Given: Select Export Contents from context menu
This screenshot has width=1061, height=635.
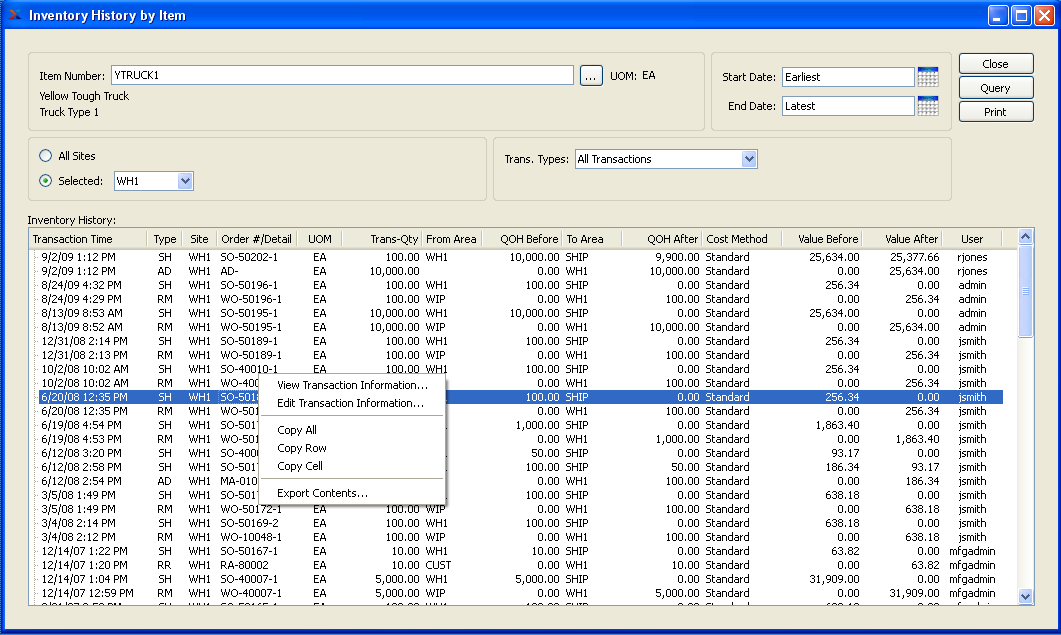Looking at the screenshot, I should coord(322,493).
